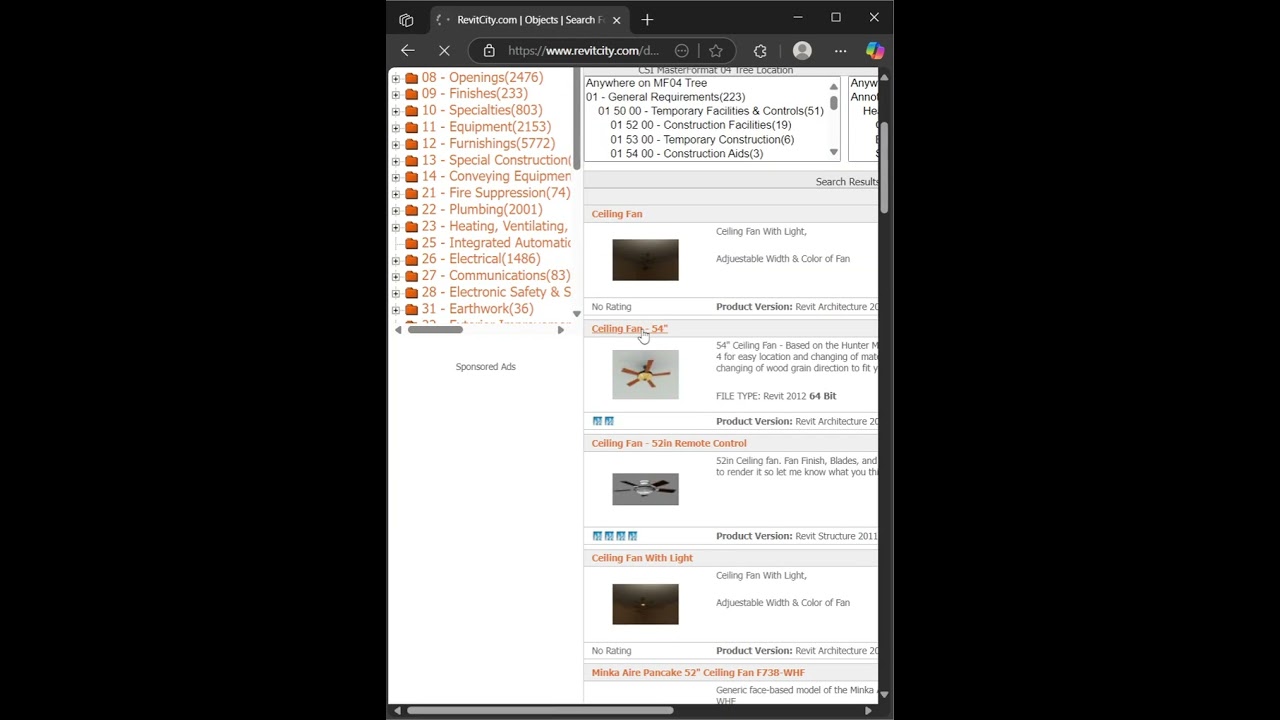
Task: Open the 22 - Plumbing(2001) category
Action: click(x=482, y=209)
